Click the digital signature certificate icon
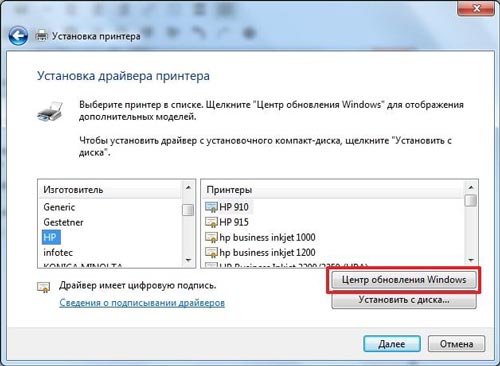Viewport: 500px width, 366px height. point(43,287)
